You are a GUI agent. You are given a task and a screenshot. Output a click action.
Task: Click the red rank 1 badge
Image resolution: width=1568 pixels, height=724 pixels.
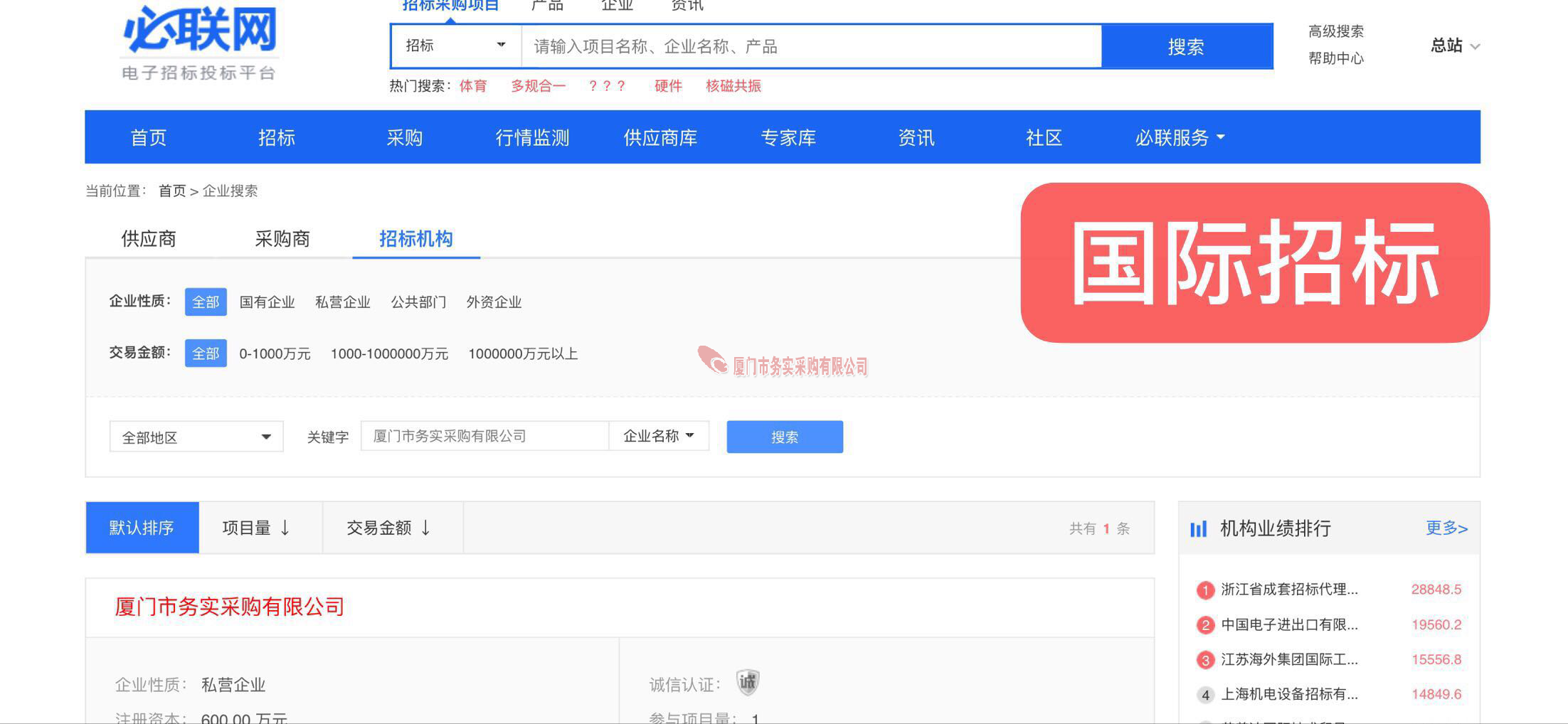[x=1204, y=590]
